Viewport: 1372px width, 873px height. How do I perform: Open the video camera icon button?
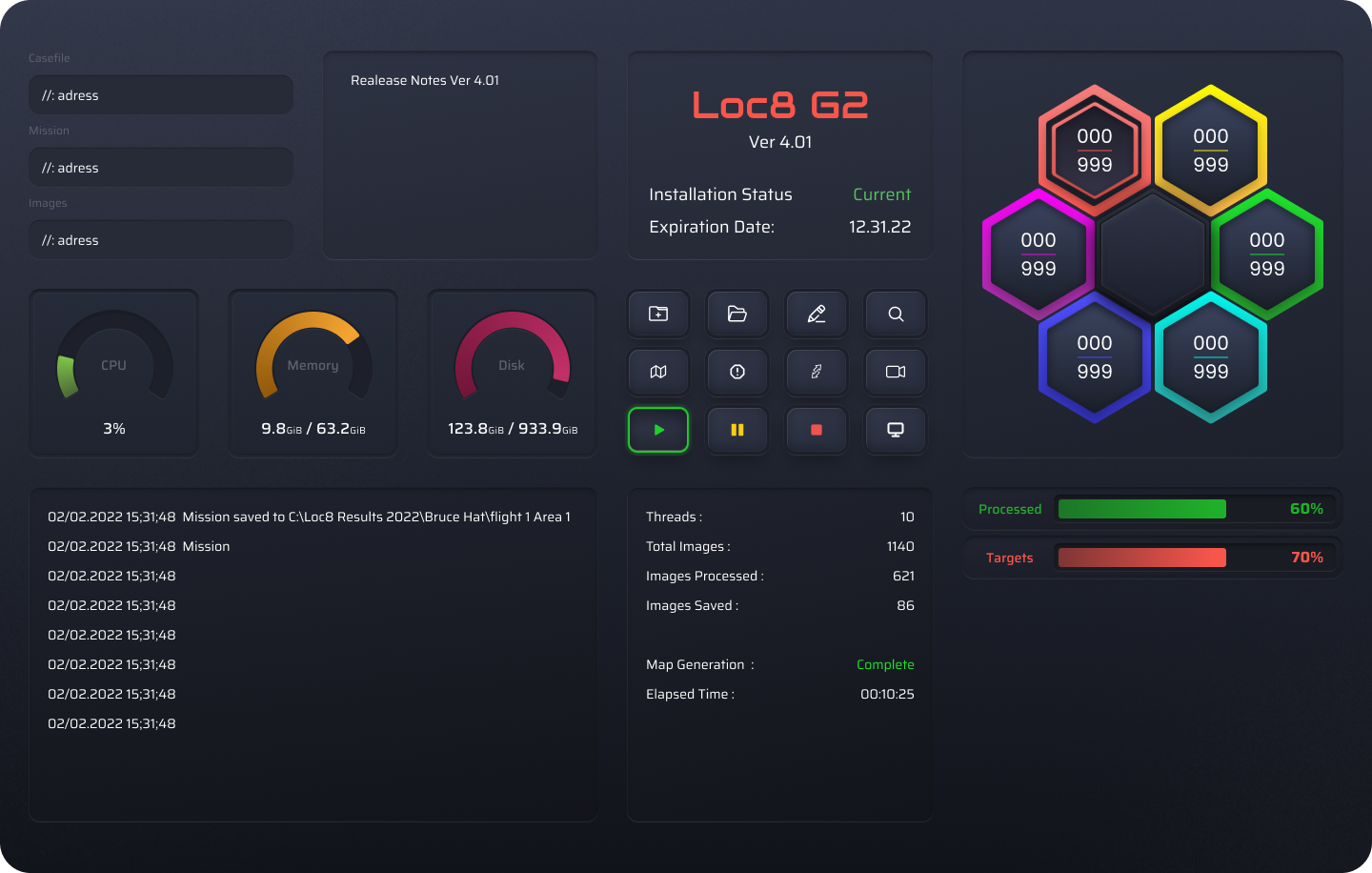pos(896,372)
